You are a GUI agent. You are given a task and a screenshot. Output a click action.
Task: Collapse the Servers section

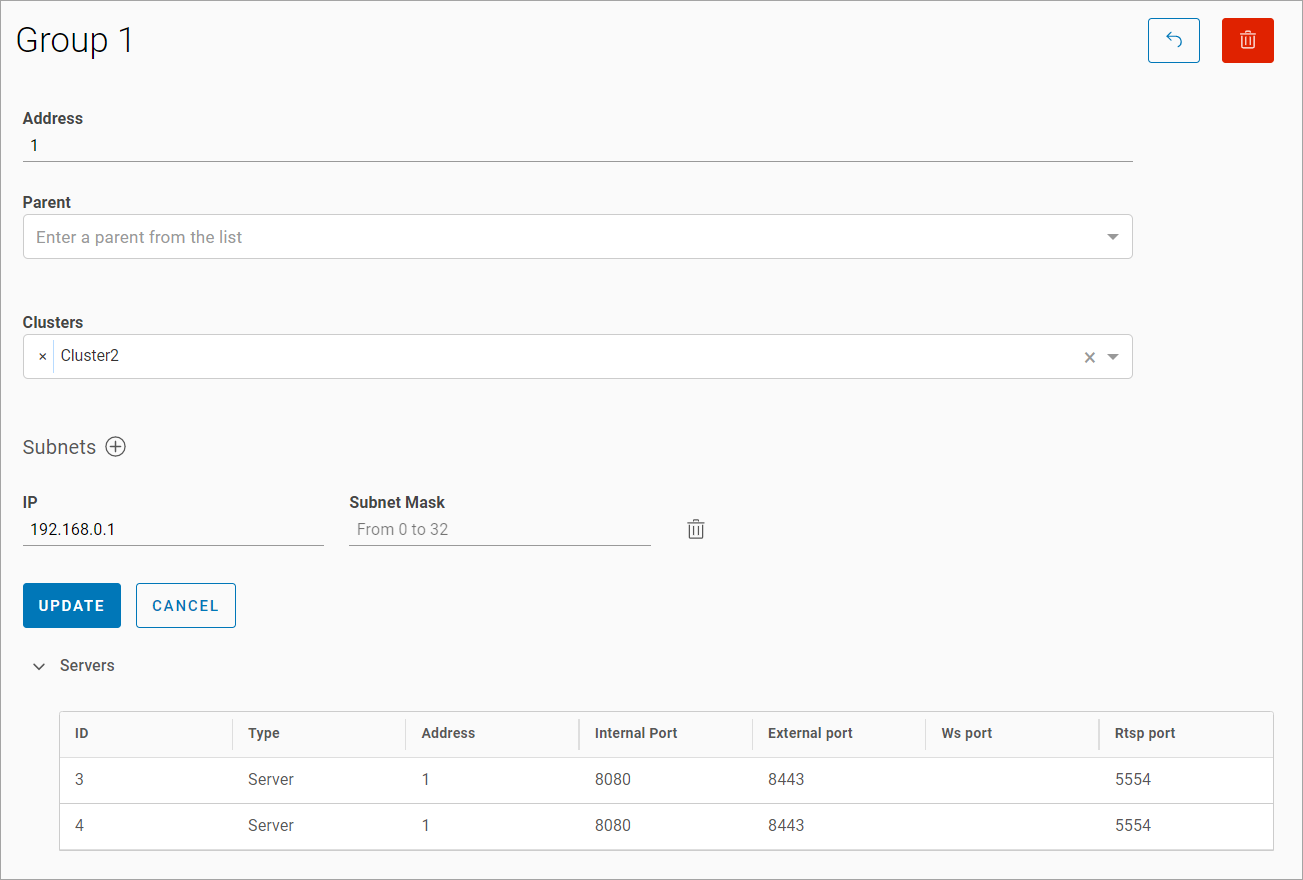point(40,666)
